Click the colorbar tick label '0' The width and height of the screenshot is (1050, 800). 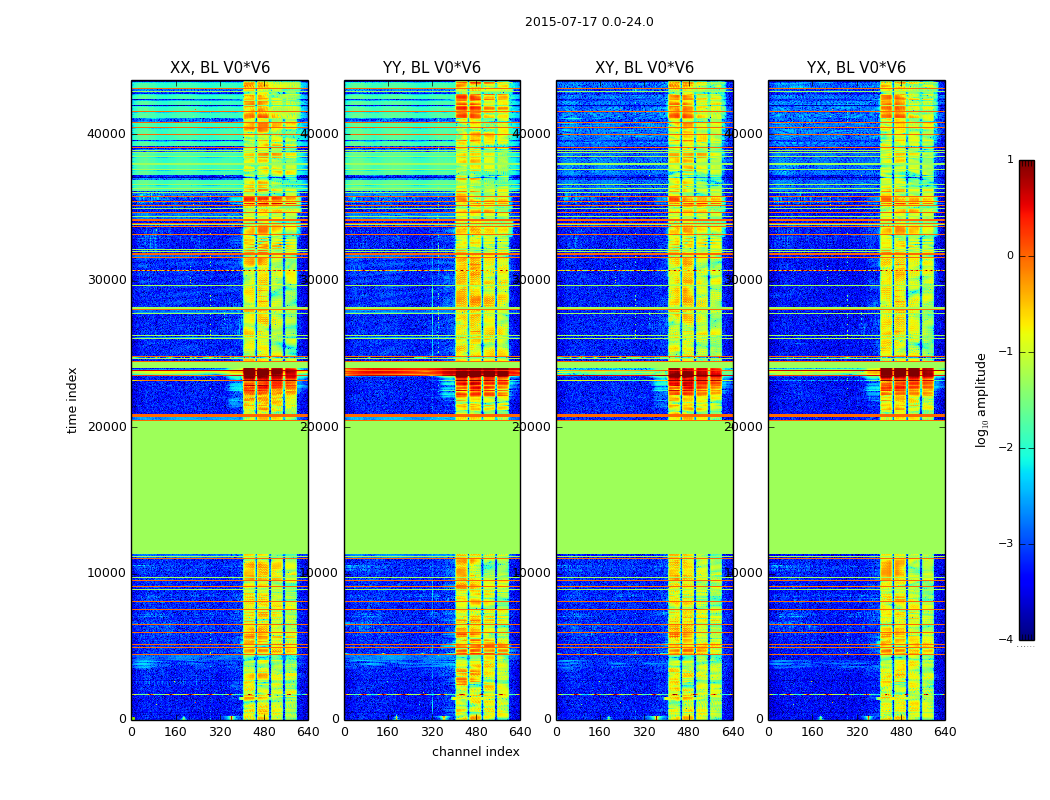pos(1009,256)
